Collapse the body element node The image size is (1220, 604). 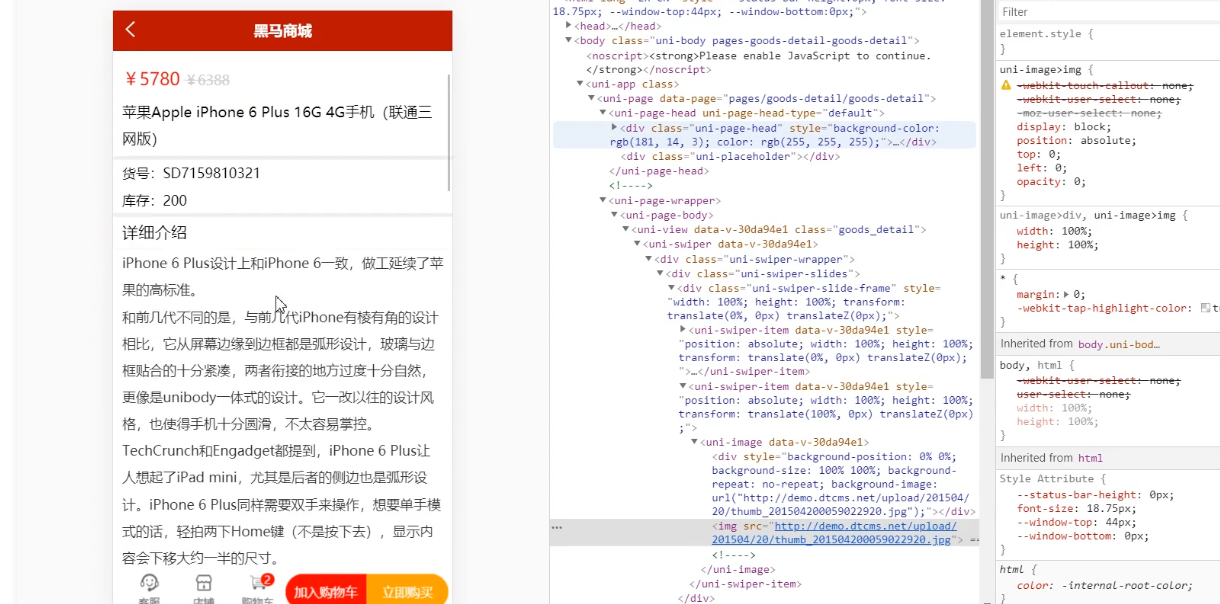(x=569, y=41)
